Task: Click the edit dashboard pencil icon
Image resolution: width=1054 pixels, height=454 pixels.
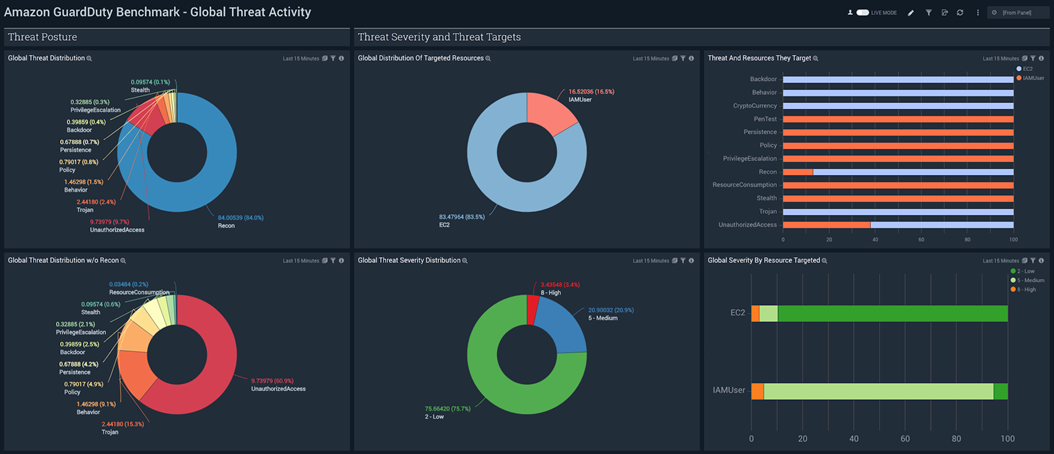Action: pos(911,13)
